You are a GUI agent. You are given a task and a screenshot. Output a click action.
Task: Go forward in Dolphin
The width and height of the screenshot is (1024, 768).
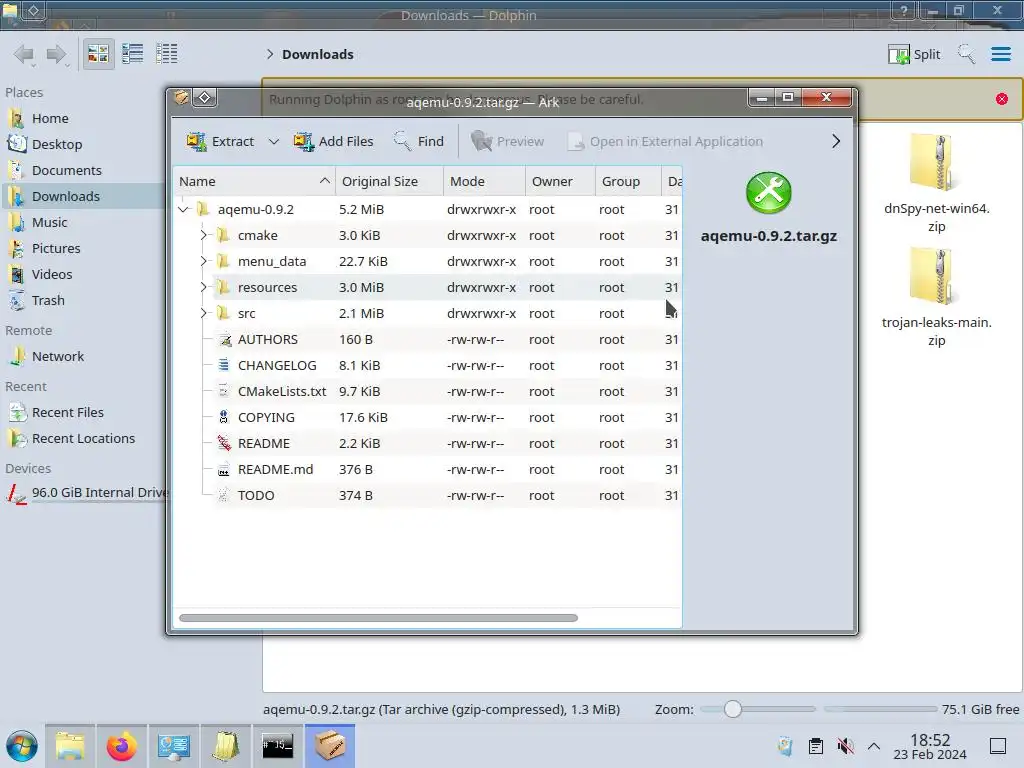pyautogui.click(x=57, y=54)
